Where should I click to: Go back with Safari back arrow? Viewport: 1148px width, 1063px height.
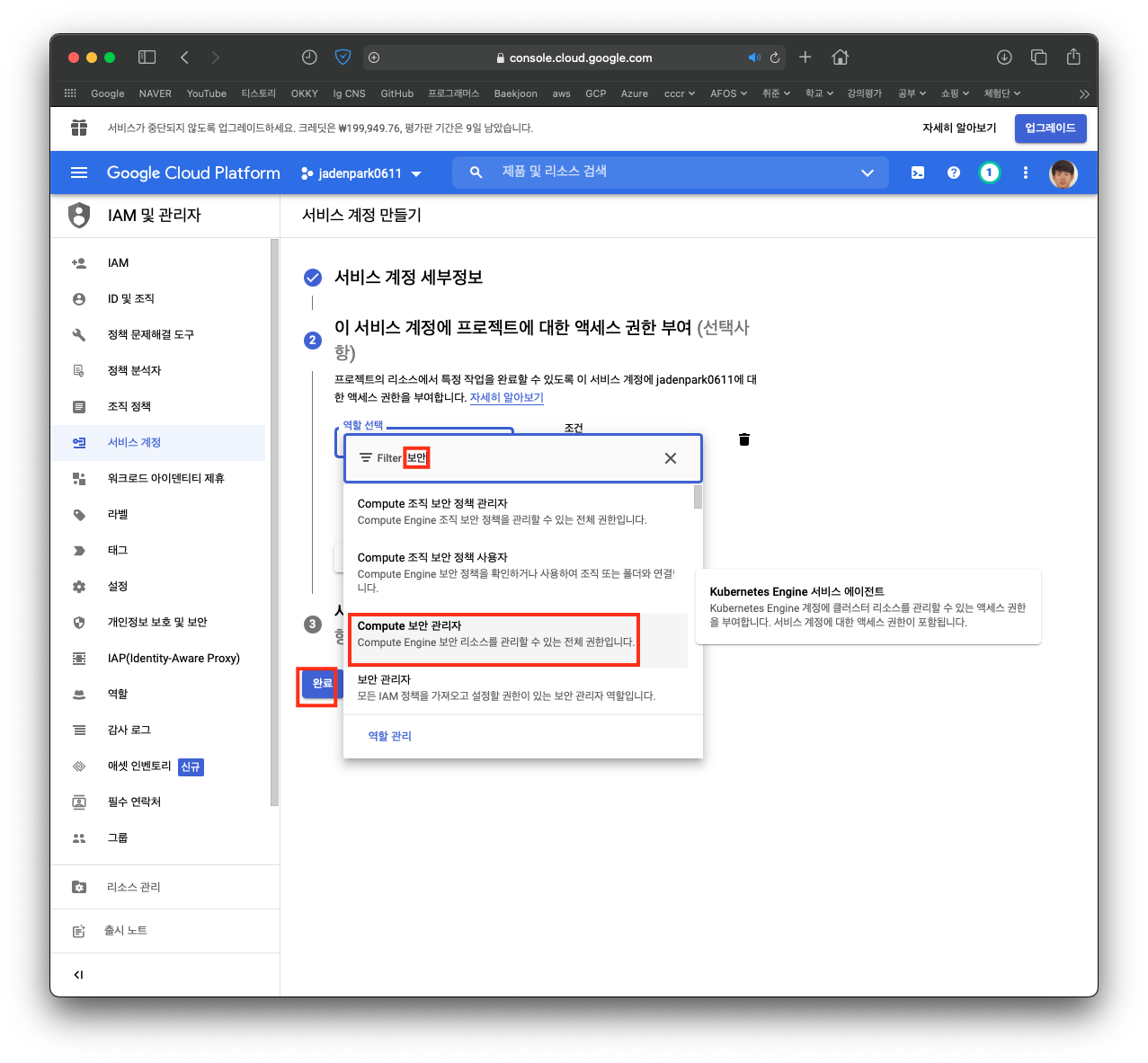click(184, 58)
